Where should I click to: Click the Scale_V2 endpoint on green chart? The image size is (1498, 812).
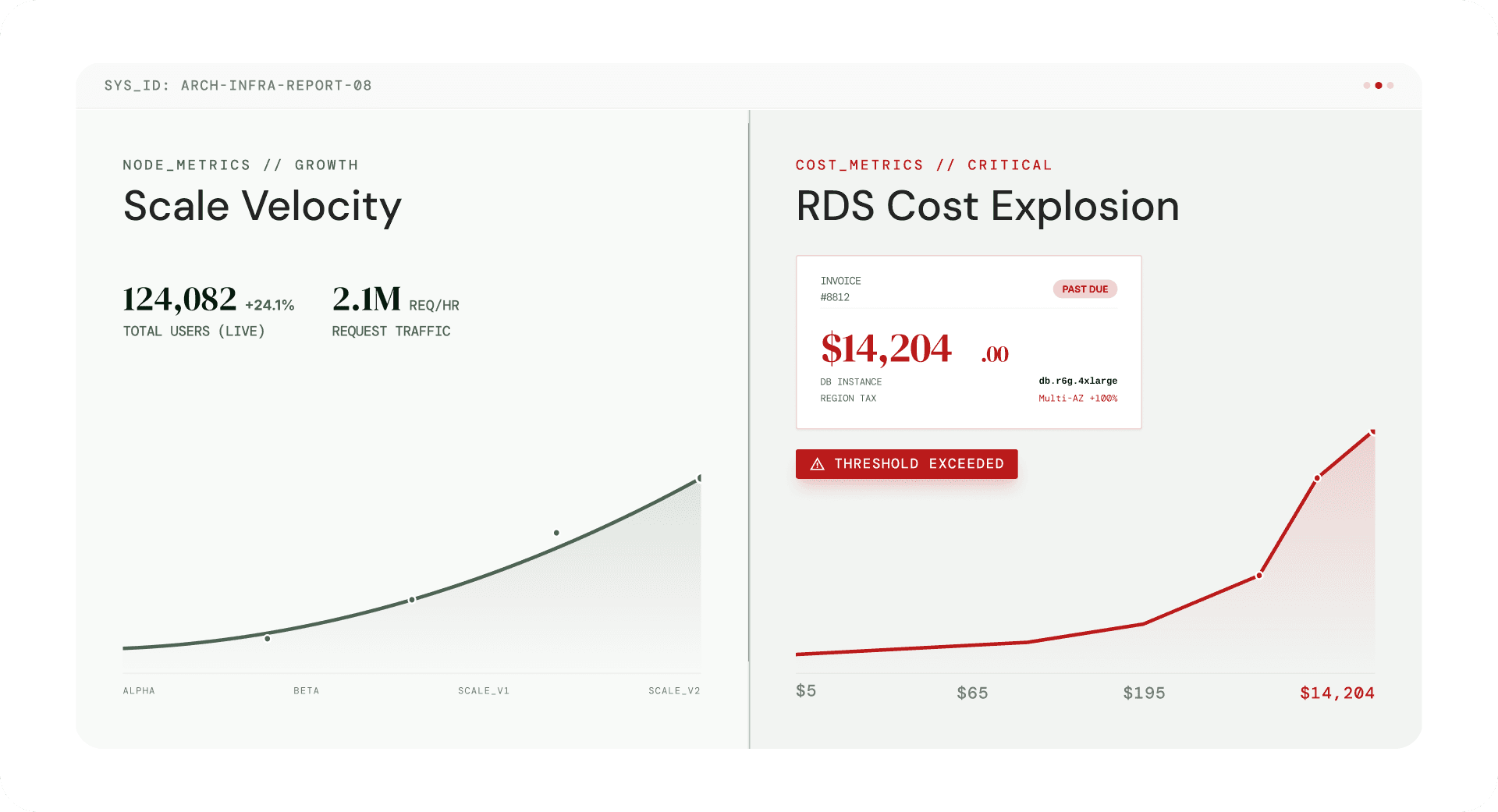click(699, 478)
